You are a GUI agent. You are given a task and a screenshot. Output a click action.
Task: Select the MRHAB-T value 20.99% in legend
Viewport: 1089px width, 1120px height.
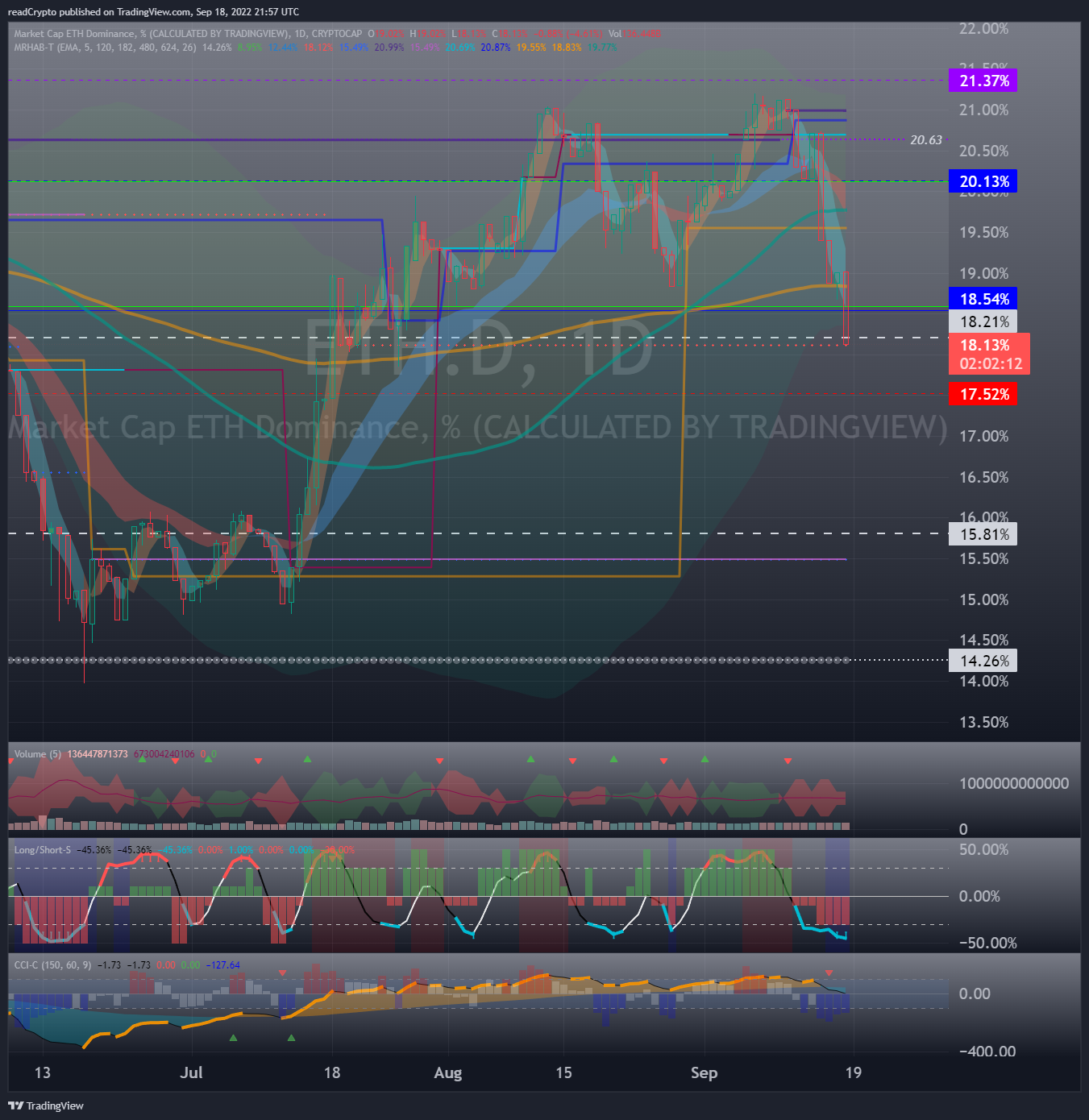click(x=389, y=48)
